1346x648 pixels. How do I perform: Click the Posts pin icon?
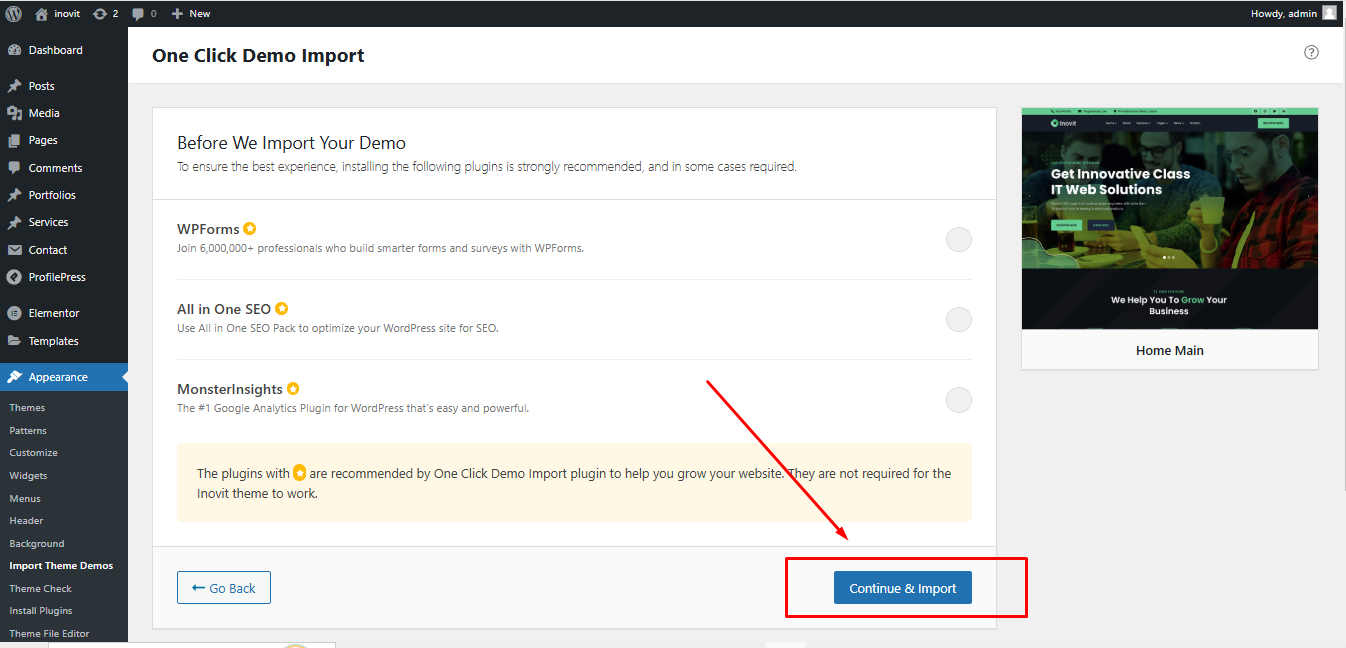[x=14, y=86]
